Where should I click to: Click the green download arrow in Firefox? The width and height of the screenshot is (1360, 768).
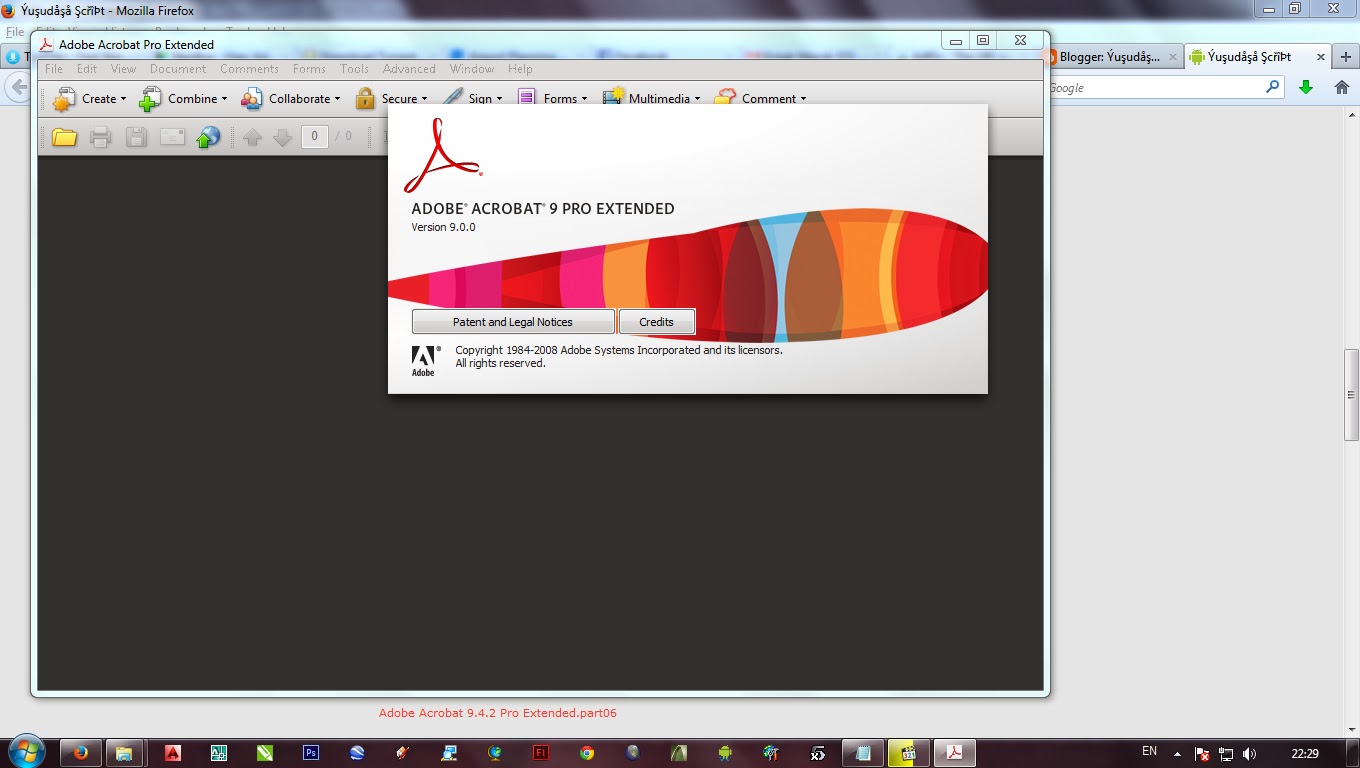click(x=1306, y=88)
